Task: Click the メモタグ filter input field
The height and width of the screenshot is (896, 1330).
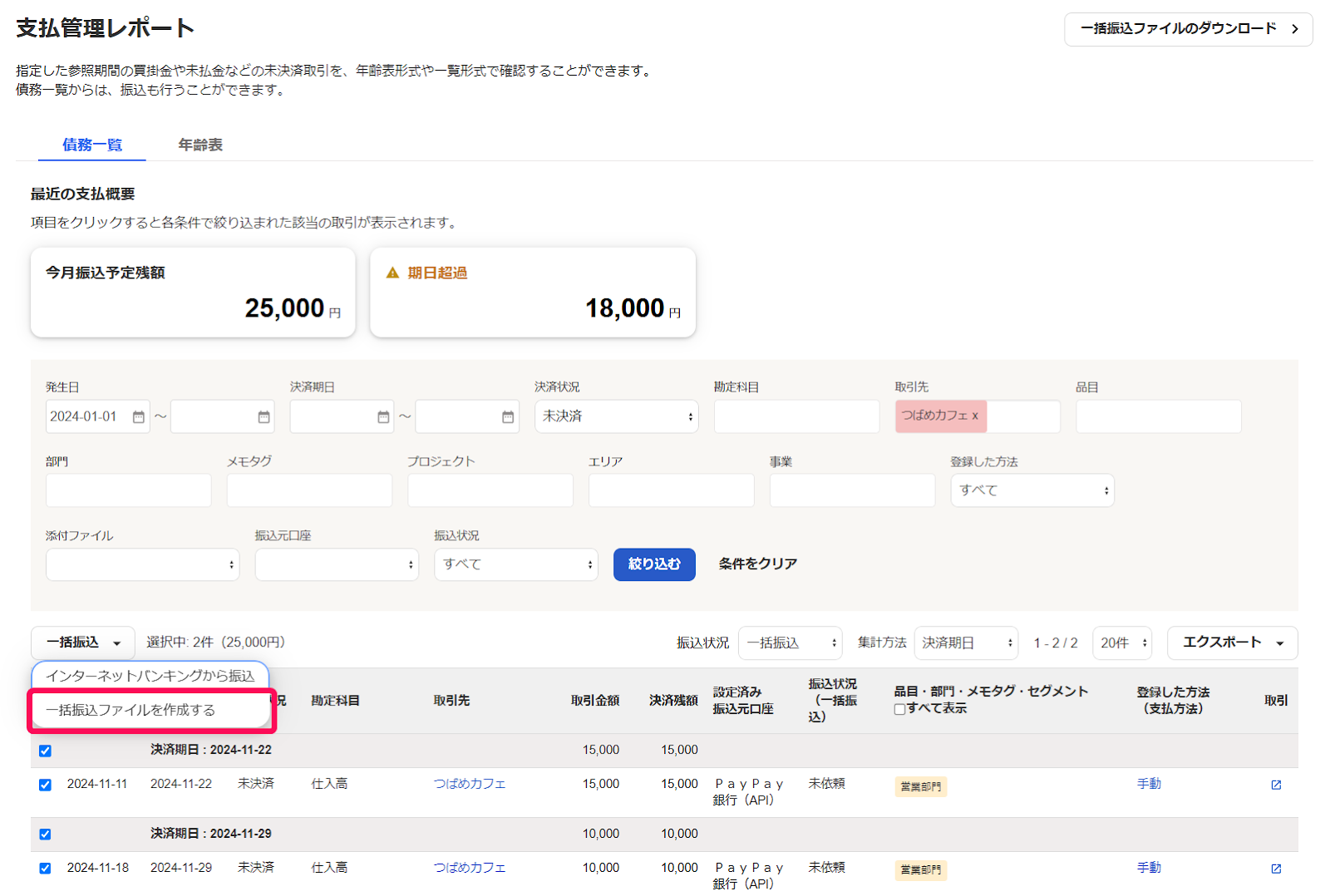Action: click(309, 490)
